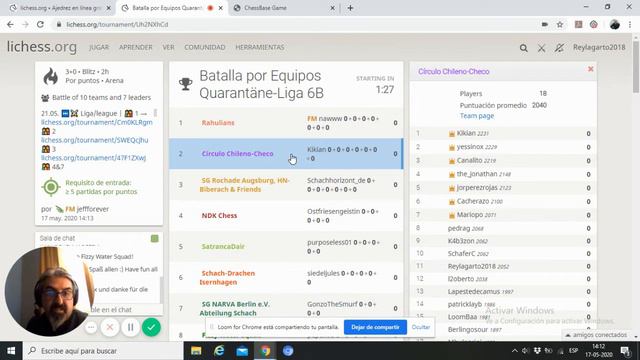Select SG NARVA Berlin team row
Screen dimensions: 640x360
pyautogui.click(x=286, y=309)
